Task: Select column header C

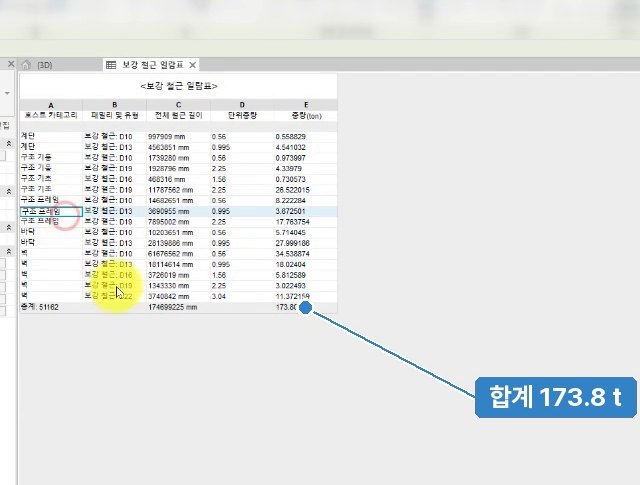Action: pyautogui.click(x=178, y=105)
